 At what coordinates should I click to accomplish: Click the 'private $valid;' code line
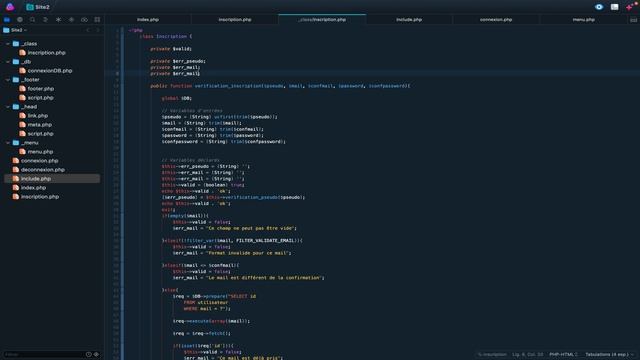(x=171, y=49)
